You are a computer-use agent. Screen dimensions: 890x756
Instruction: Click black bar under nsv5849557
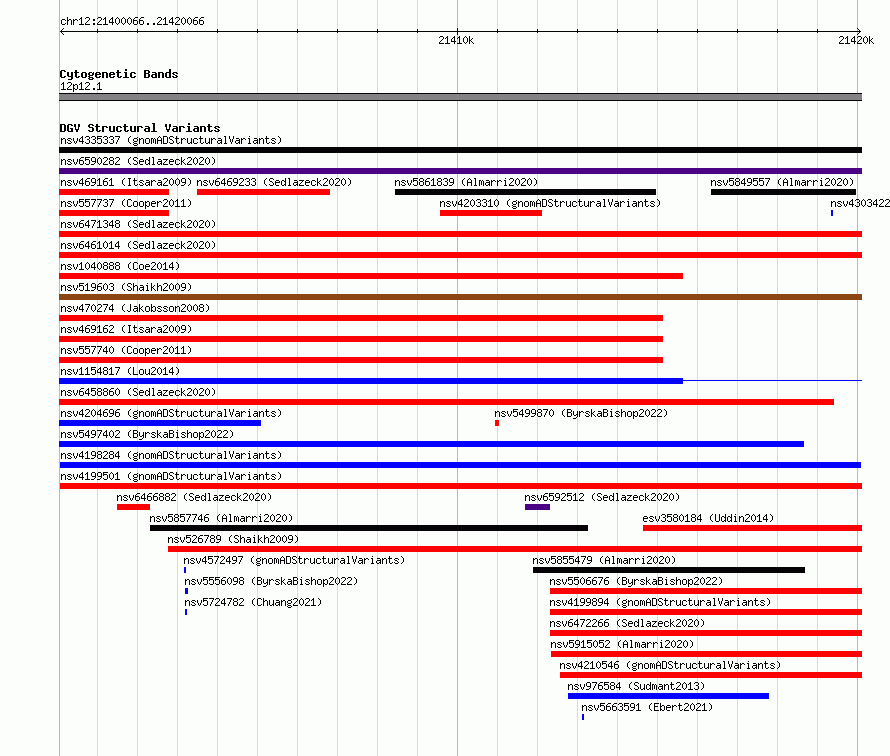[x=783, y=192]
